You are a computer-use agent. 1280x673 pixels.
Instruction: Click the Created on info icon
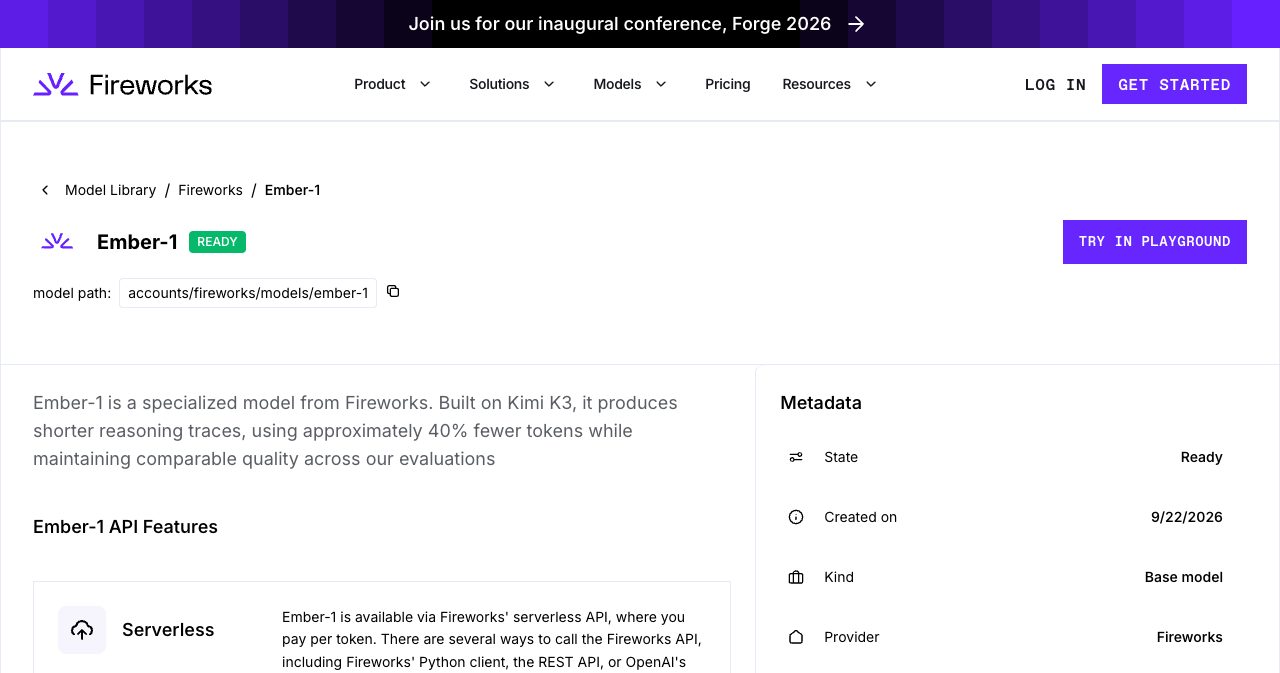tap(796, 517)
